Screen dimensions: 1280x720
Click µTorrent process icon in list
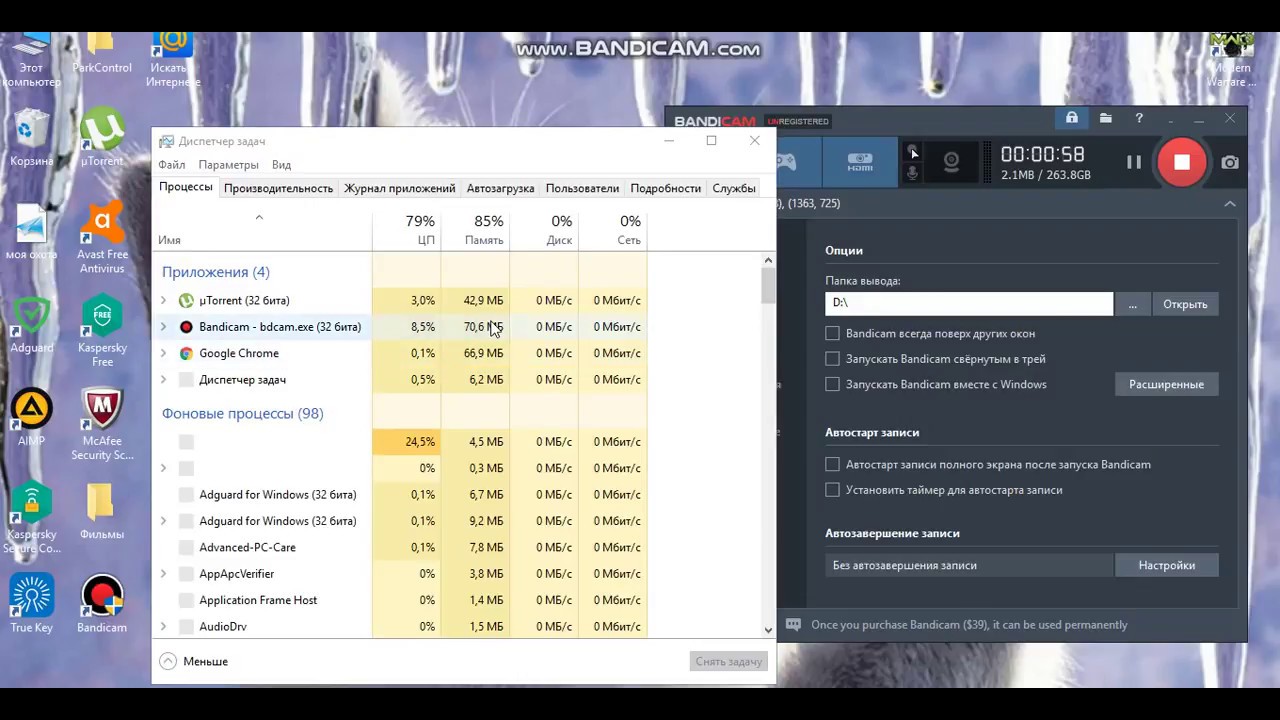[186, 300]
